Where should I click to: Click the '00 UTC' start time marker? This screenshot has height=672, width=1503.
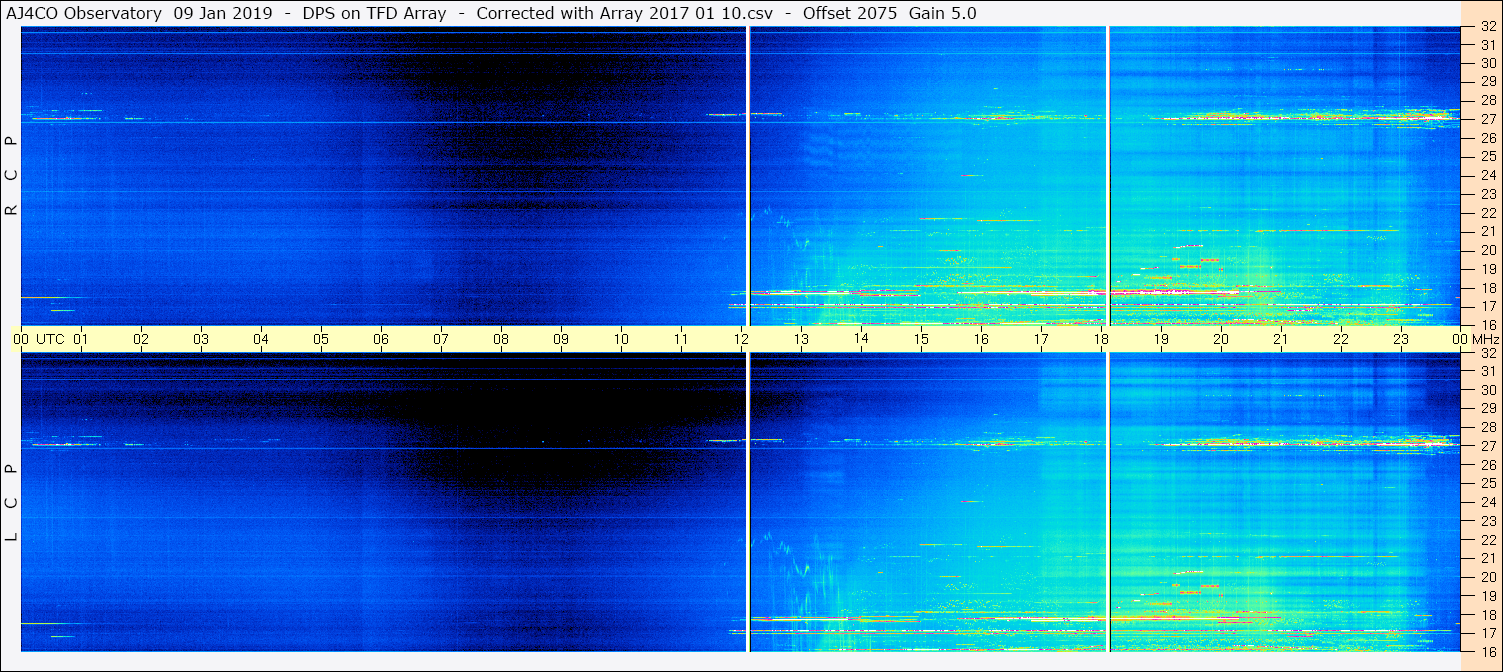coord(39,339)
